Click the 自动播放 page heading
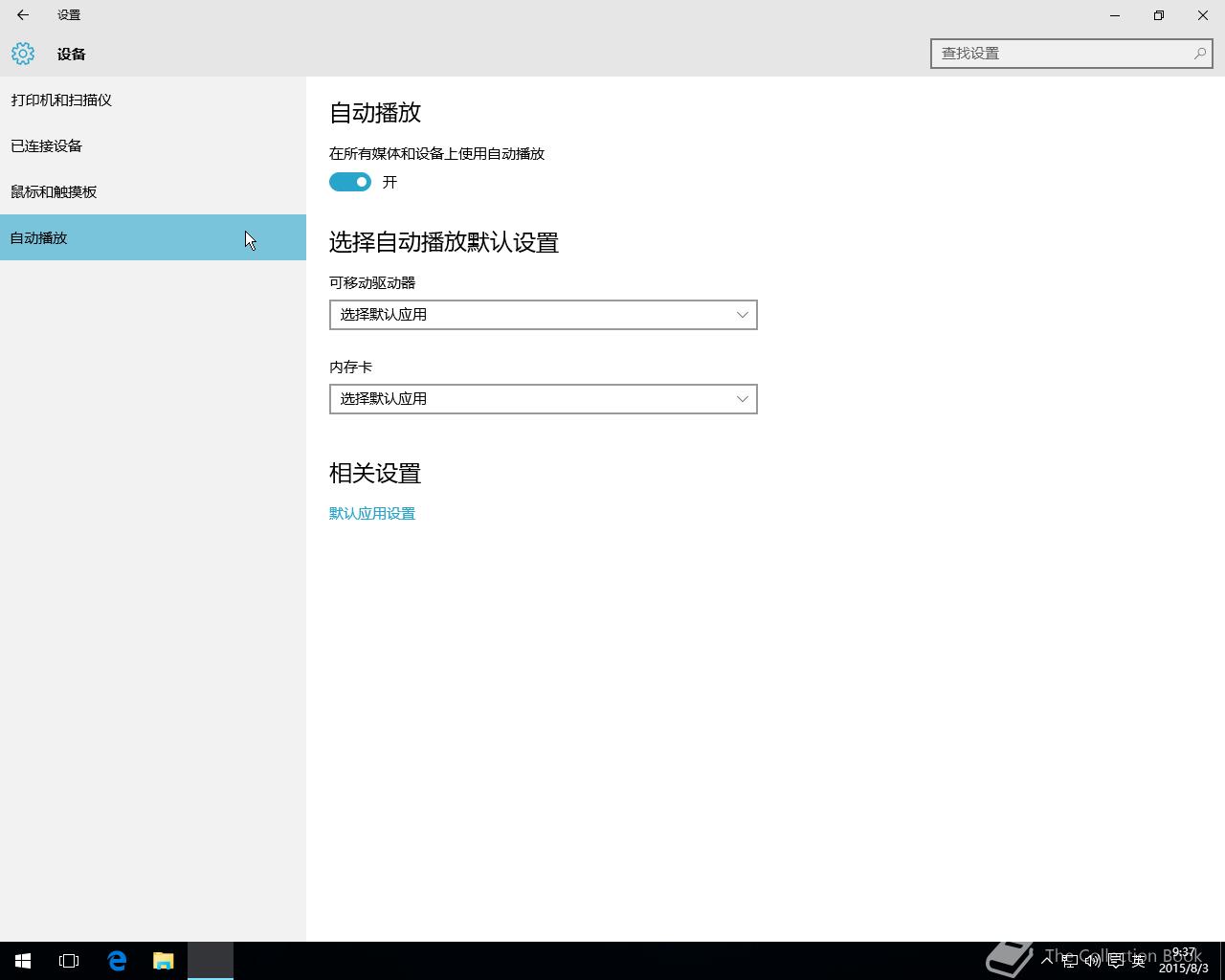The height and width of the screenshot is (980, 1225). (375, 113)
